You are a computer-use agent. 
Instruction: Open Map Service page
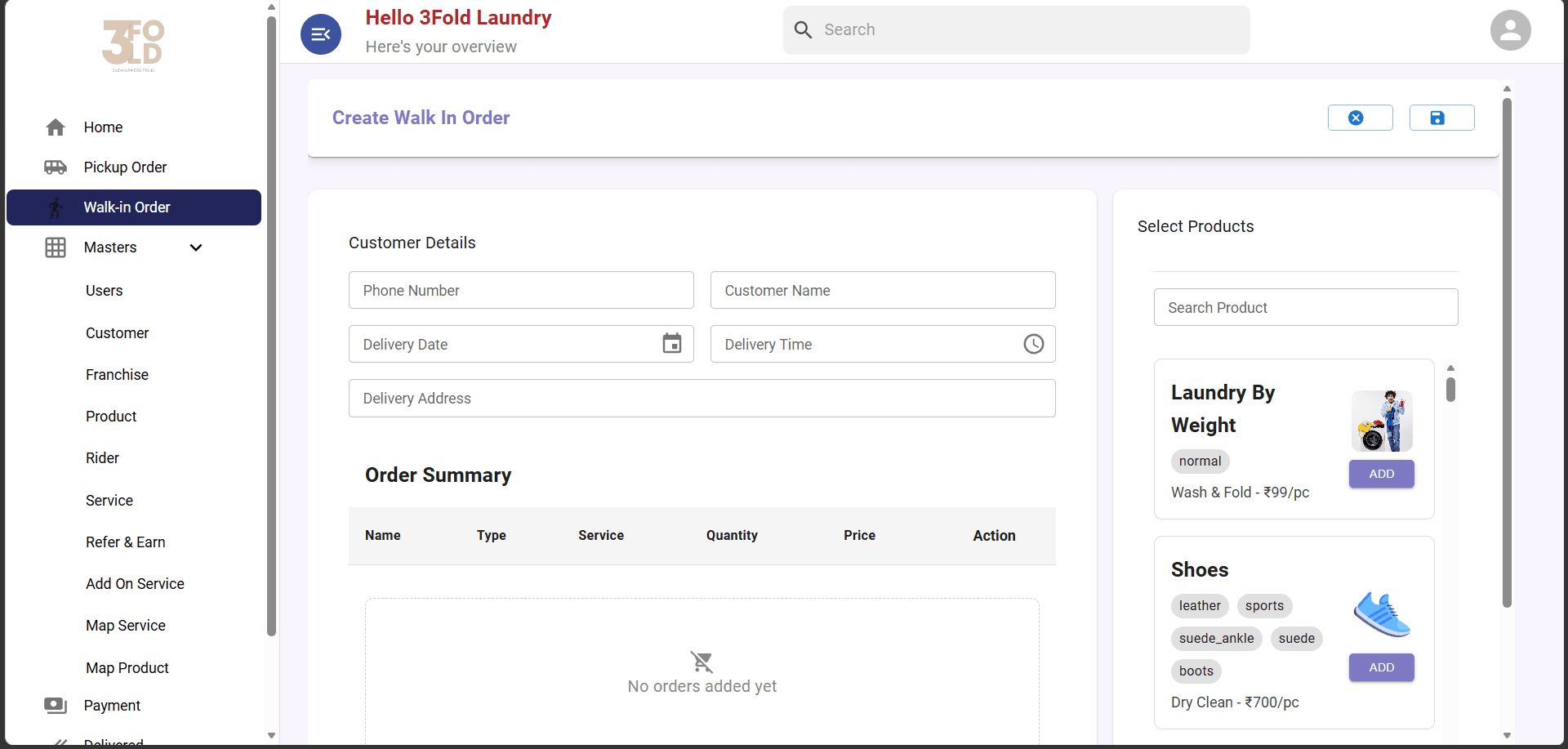[x=126, y=626]
